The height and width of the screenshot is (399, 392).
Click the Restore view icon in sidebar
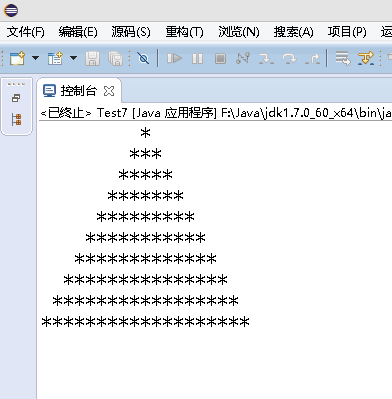pyautogui.click(x=16, y=98)
